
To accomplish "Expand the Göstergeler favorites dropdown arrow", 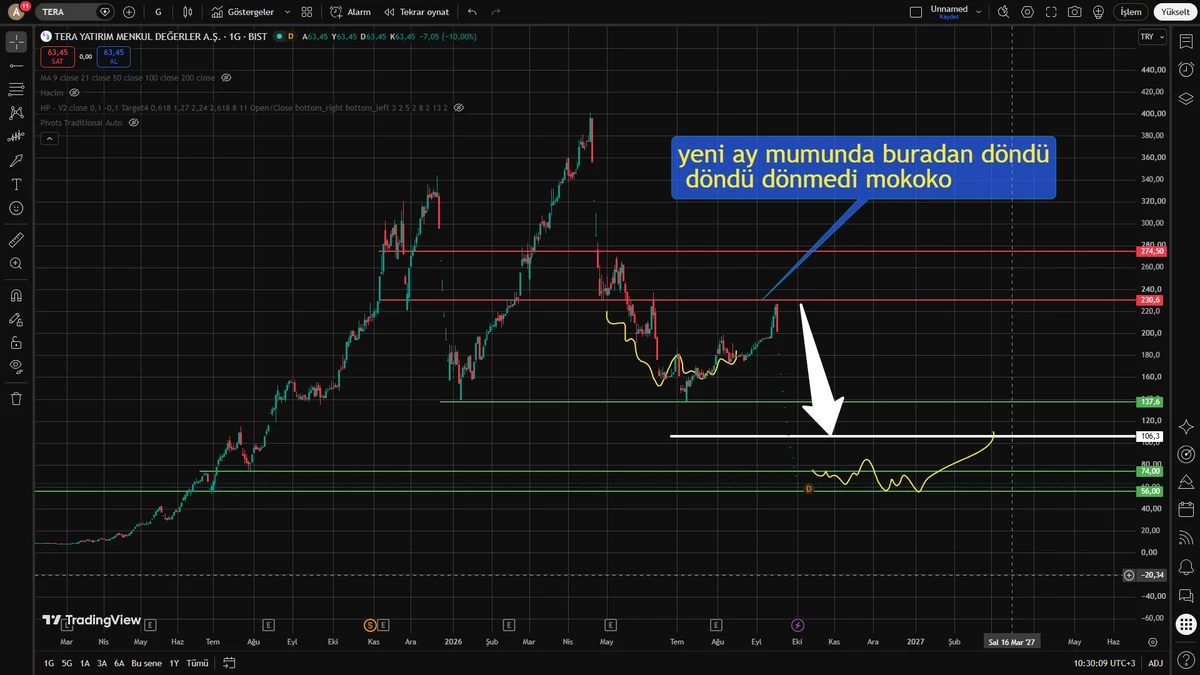I will 287,12.
